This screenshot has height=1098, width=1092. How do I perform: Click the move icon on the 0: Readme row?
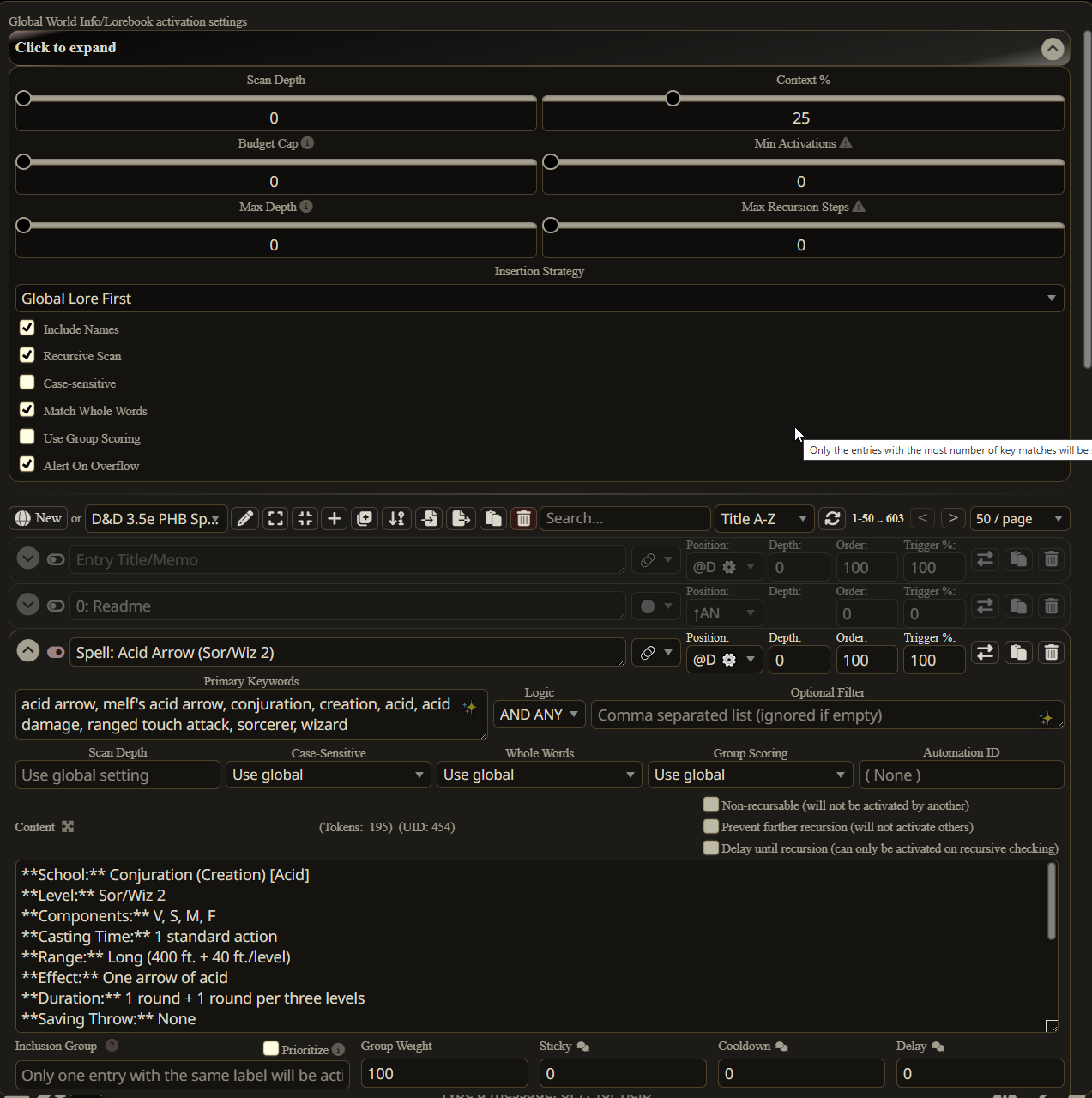pyautogui.click(x=986, y=606)
